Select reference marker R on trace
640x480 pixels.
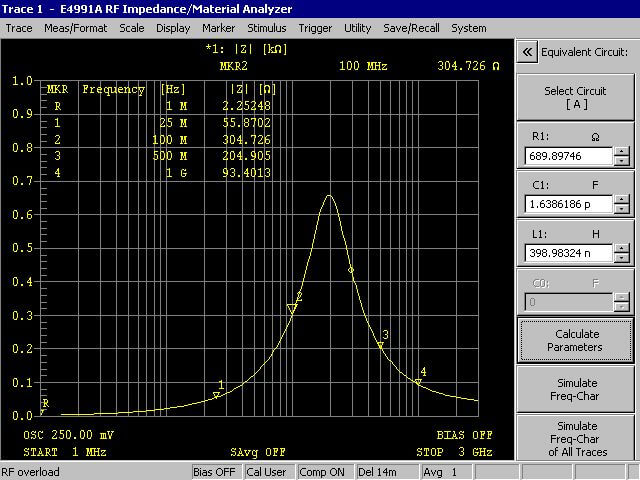coord(42,412)
